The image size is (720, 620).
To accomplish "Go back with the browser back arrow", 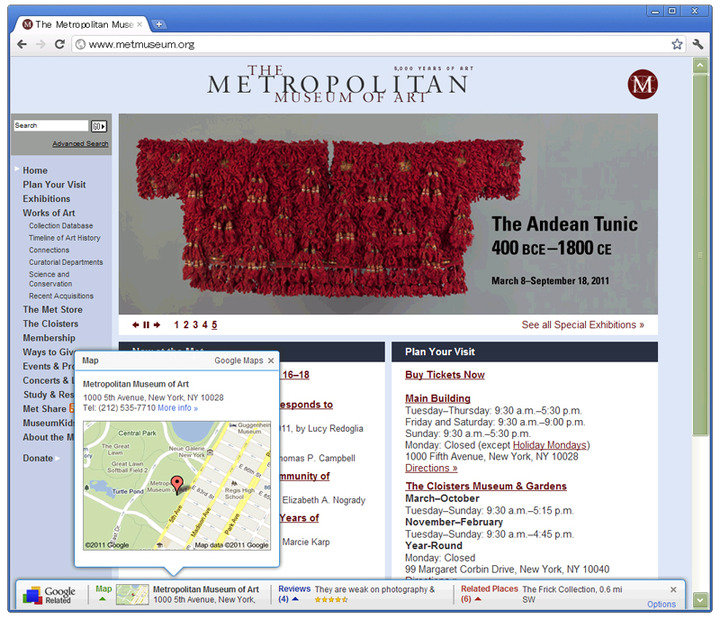I will point(22,44).
